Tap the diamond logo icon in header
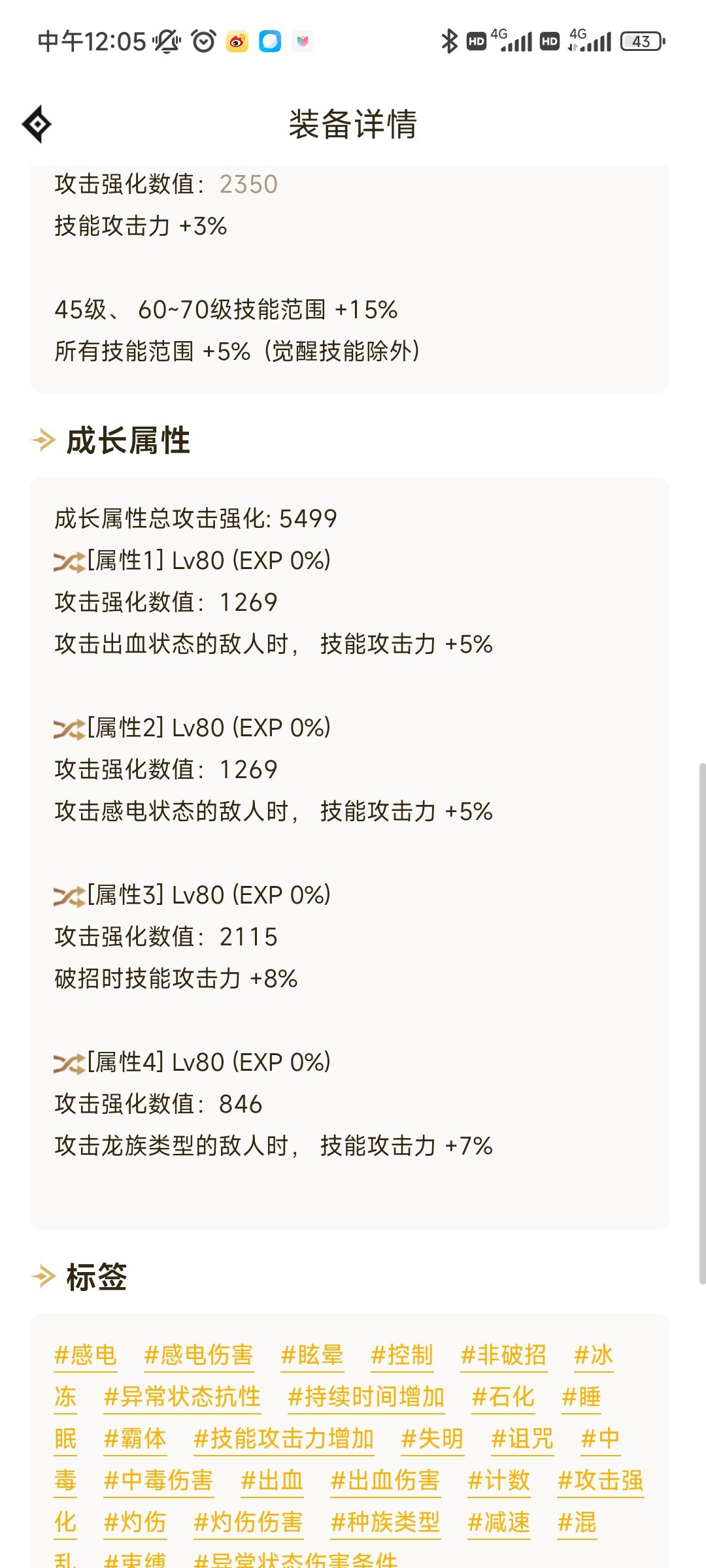 pos(37,123)
